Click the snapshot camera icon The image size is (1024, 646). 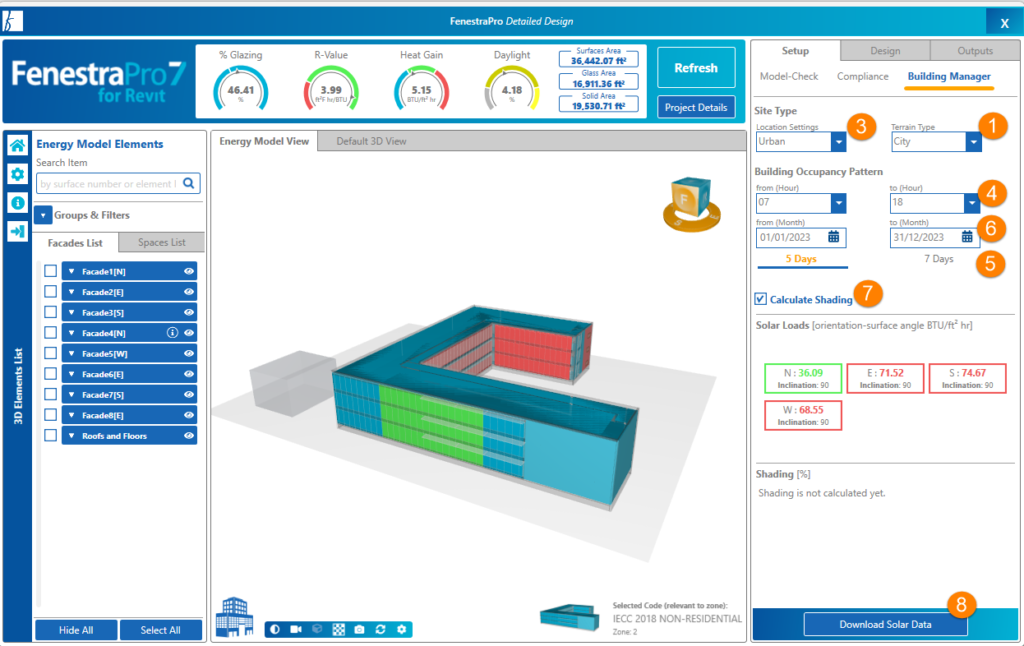tap(359, 629)
